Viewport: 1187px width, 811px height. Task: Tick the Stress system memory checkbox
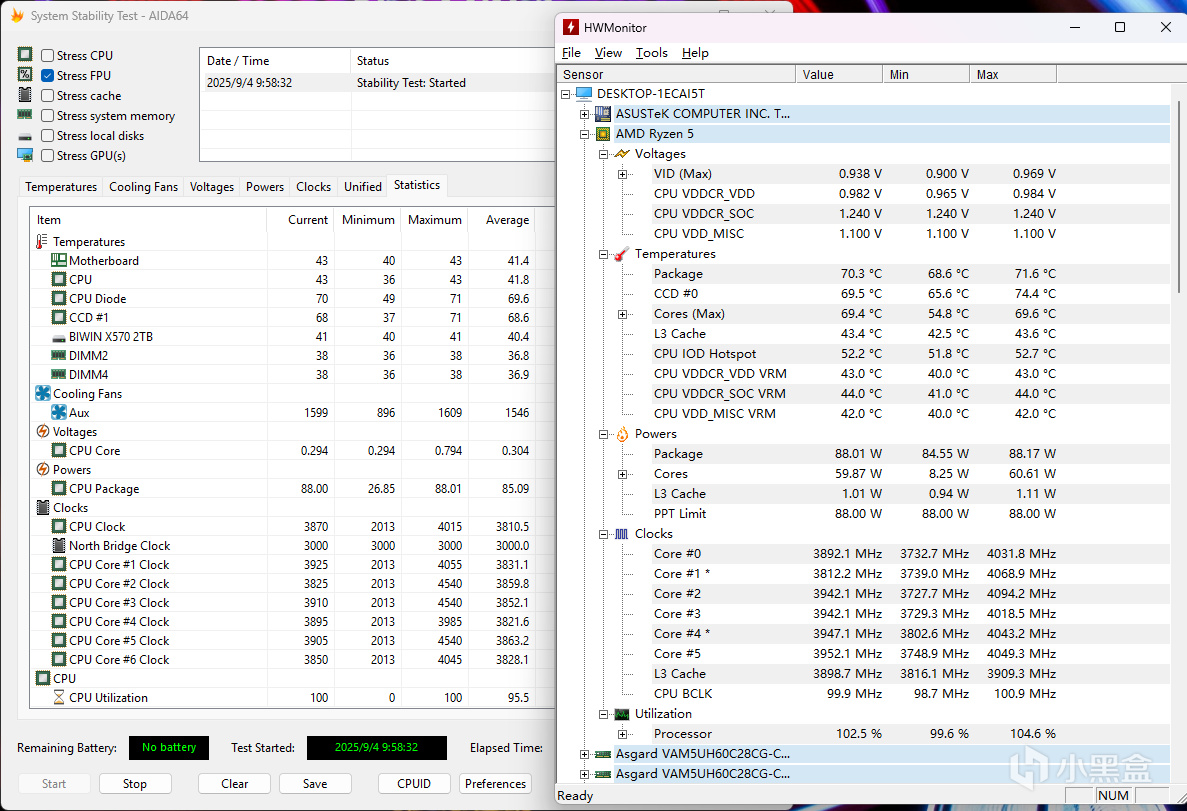tap(48, 115)
